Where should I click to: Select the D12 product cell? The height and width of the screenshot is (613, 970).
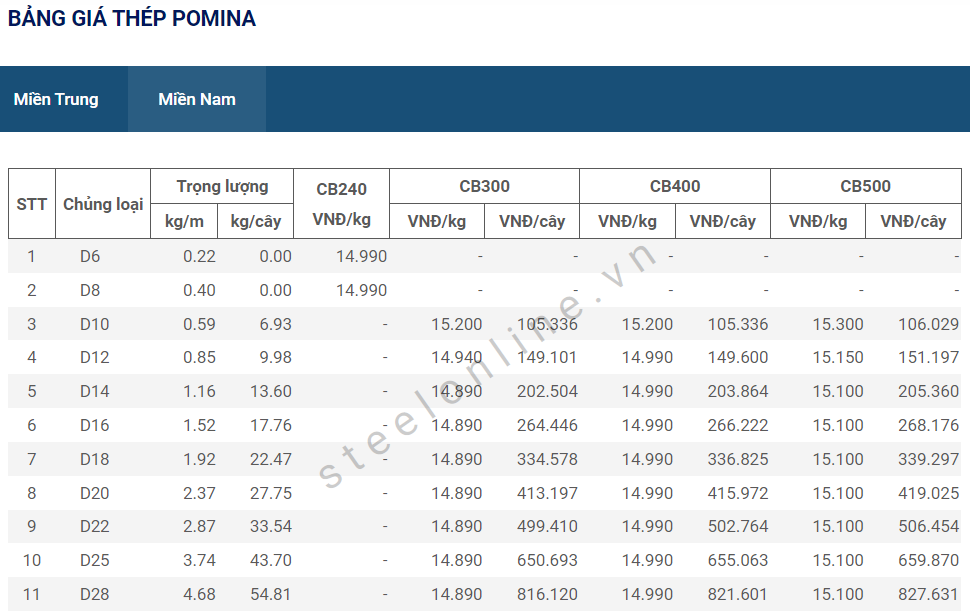[94, 357]
